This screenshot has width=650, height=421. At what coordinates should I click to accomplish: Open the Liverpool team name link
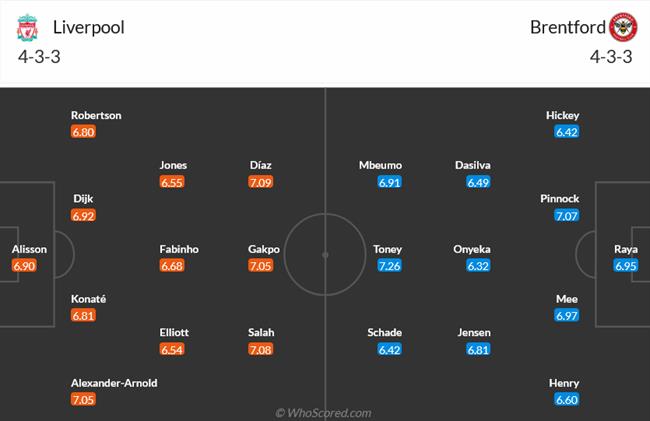(90, 27)
